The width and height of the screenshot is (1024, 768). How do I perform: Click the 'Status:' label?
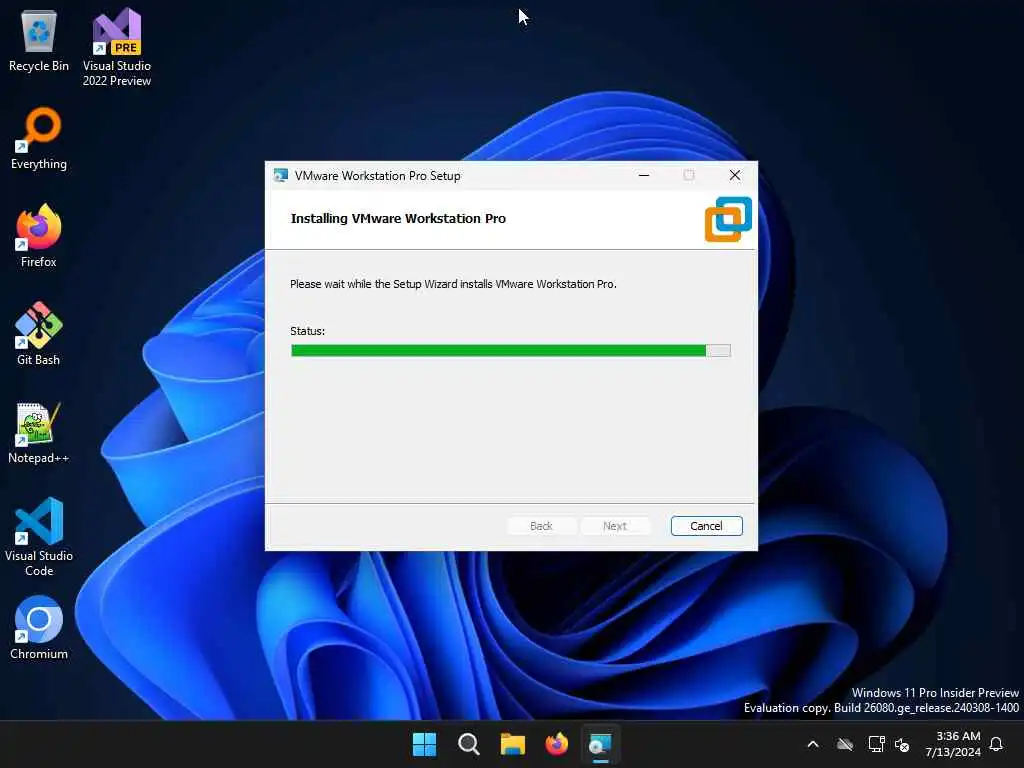[x=308, y=331]
